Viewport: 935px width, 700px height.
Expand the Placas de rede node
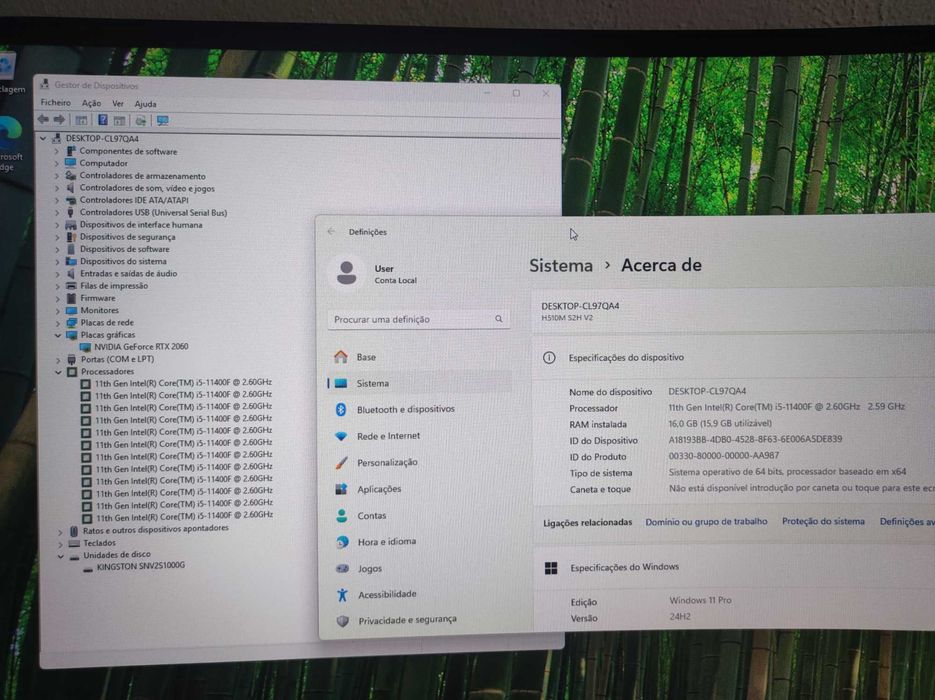pos(58,323)
